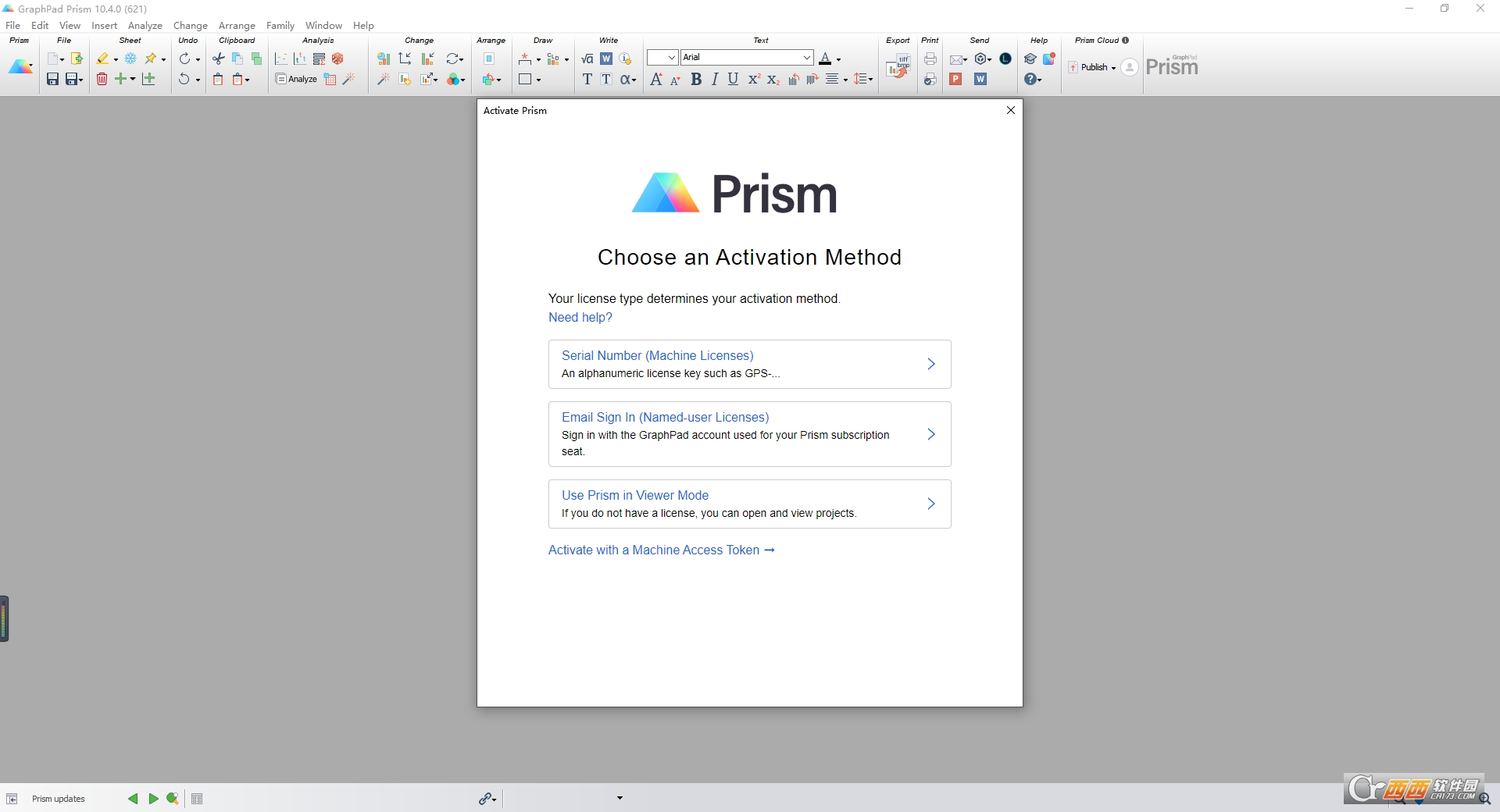Choose Email Sign In (Named-user Licenses) option
The height and width of the screenshot is (812, 1500).
pyautogui.click(x=750, y=434)
